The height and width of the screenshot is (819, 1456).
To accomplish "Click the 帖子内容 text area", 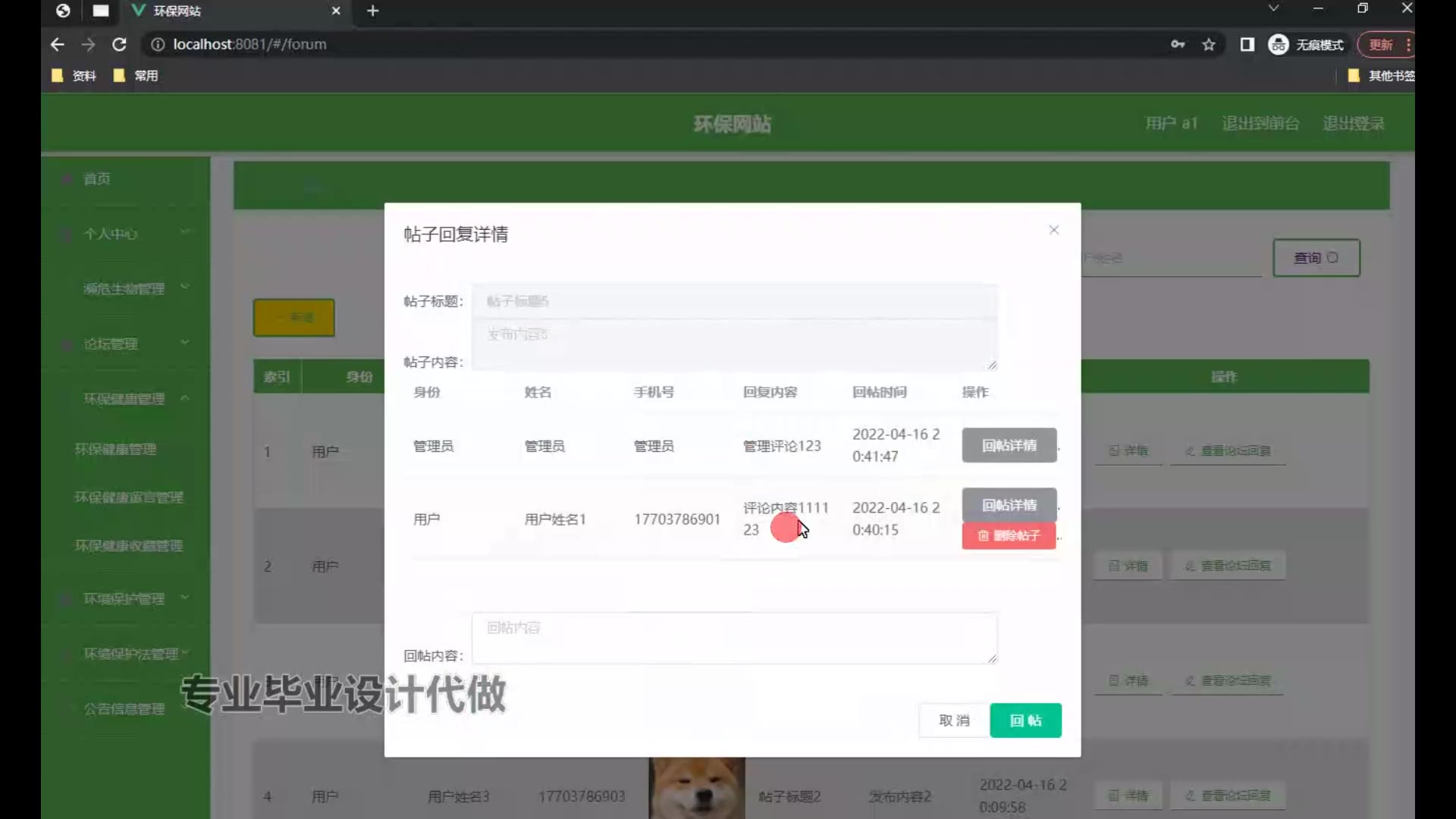I will [734, 344].
